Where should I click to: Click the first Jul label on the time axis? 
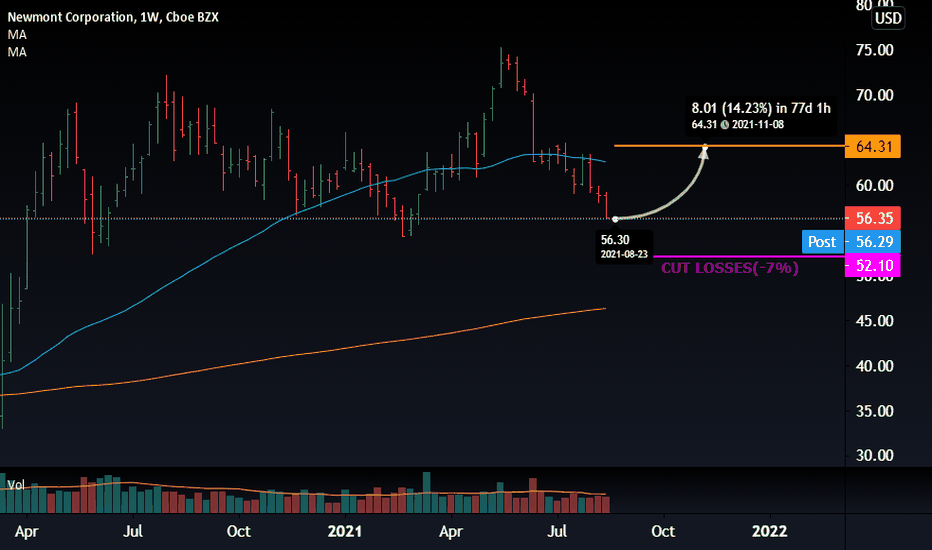coord(133,531)
